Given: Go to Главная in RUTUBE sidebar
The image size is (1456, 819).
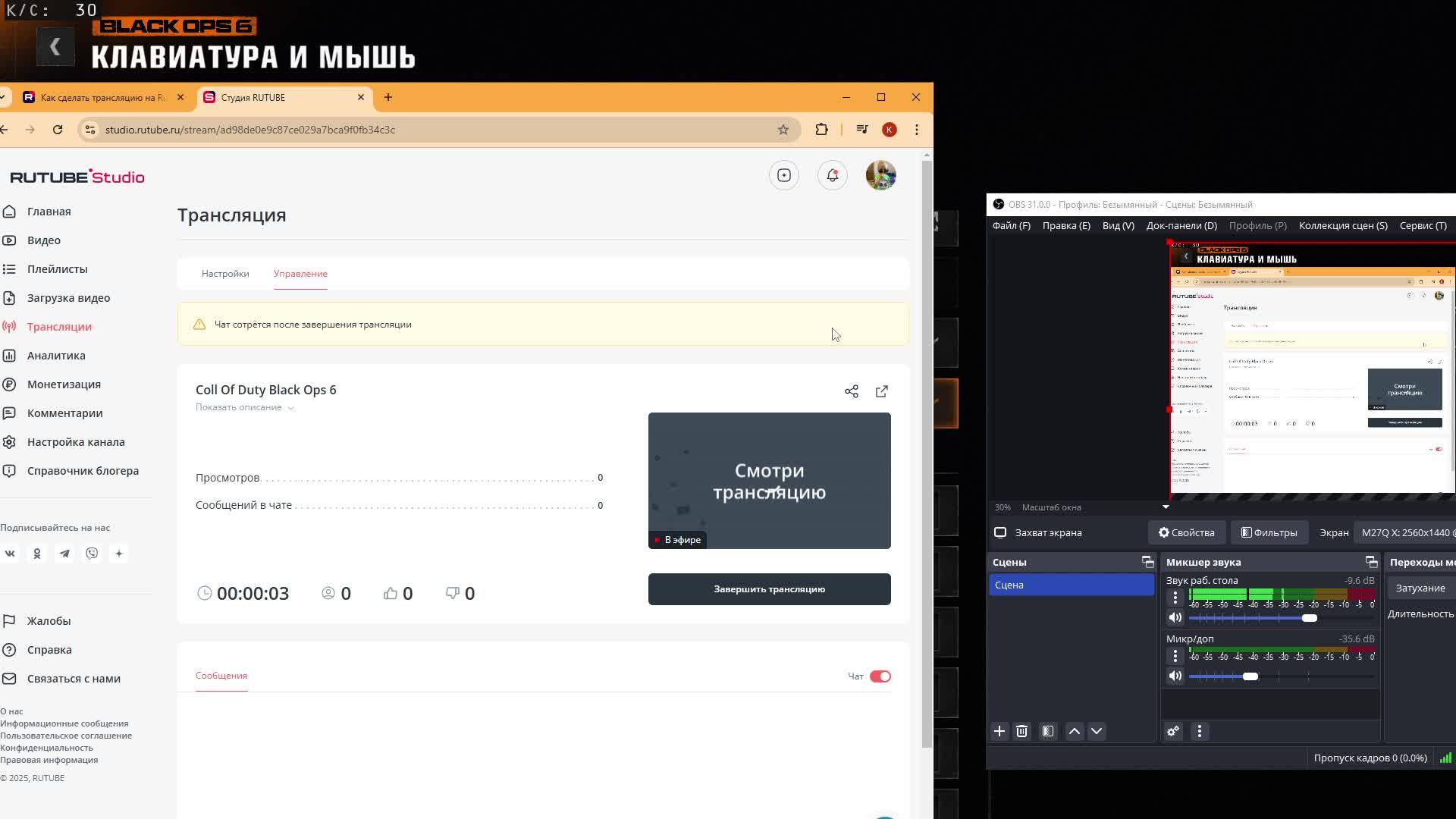Looking at the screenshot, I should (49, 212).
